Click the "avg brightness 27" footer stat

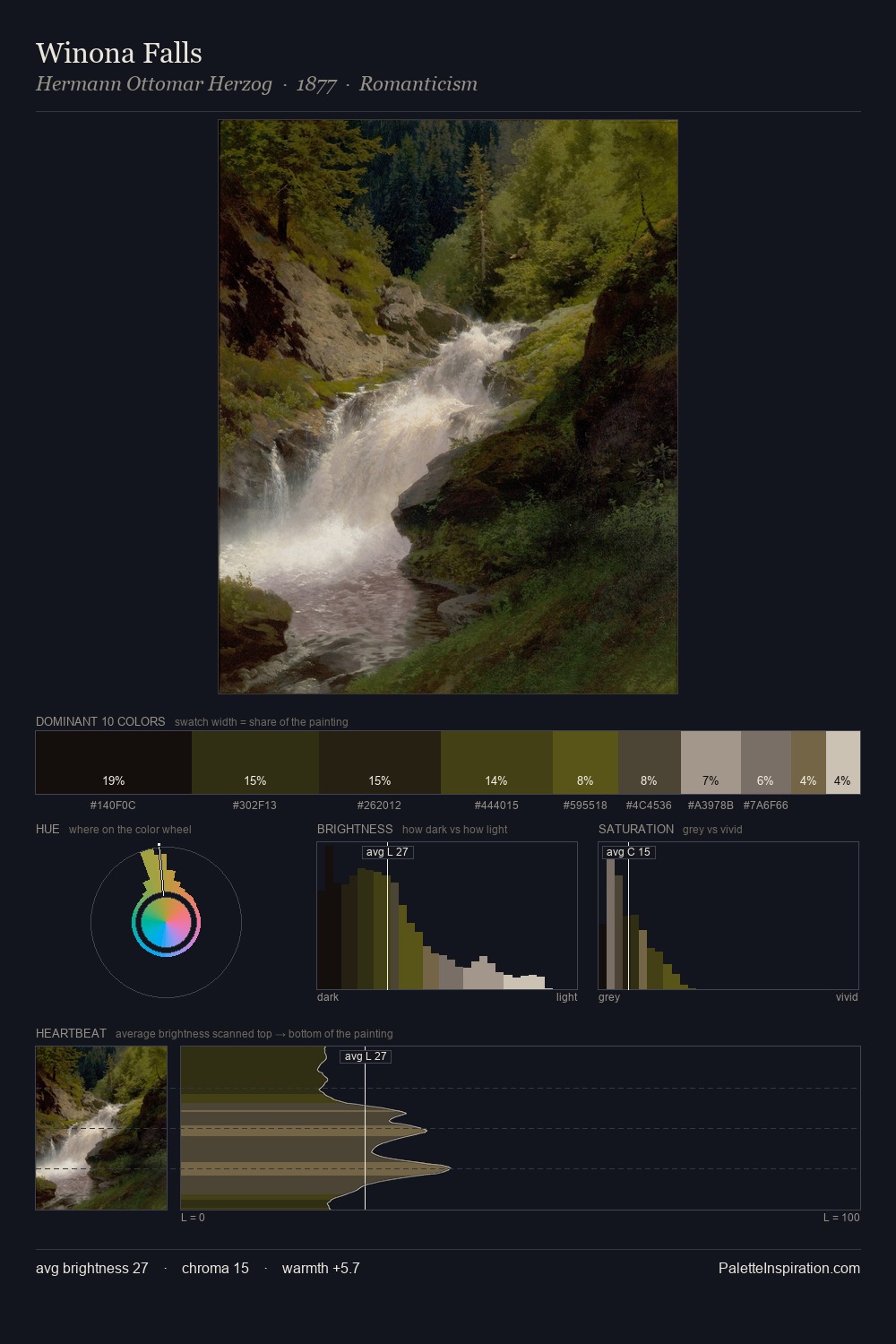92,1268
